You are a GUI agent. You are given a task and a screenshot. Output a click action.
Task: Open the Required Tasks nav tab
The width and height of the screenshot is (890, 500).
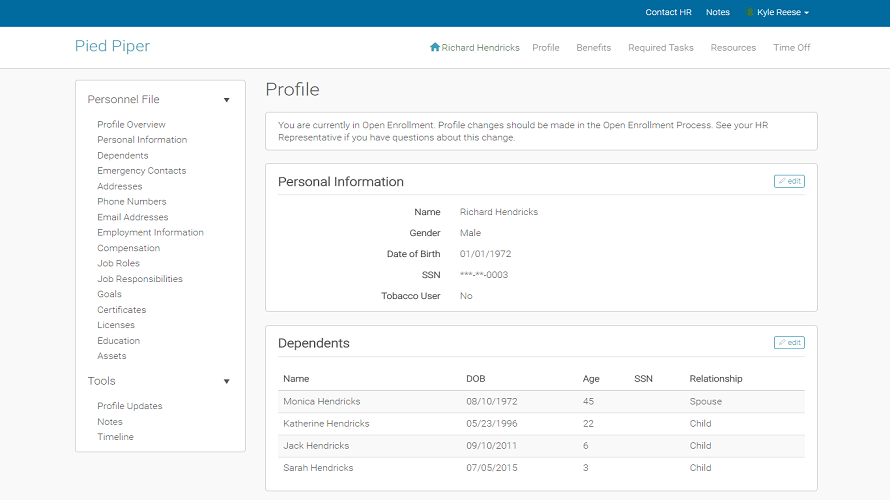[661, 48]
